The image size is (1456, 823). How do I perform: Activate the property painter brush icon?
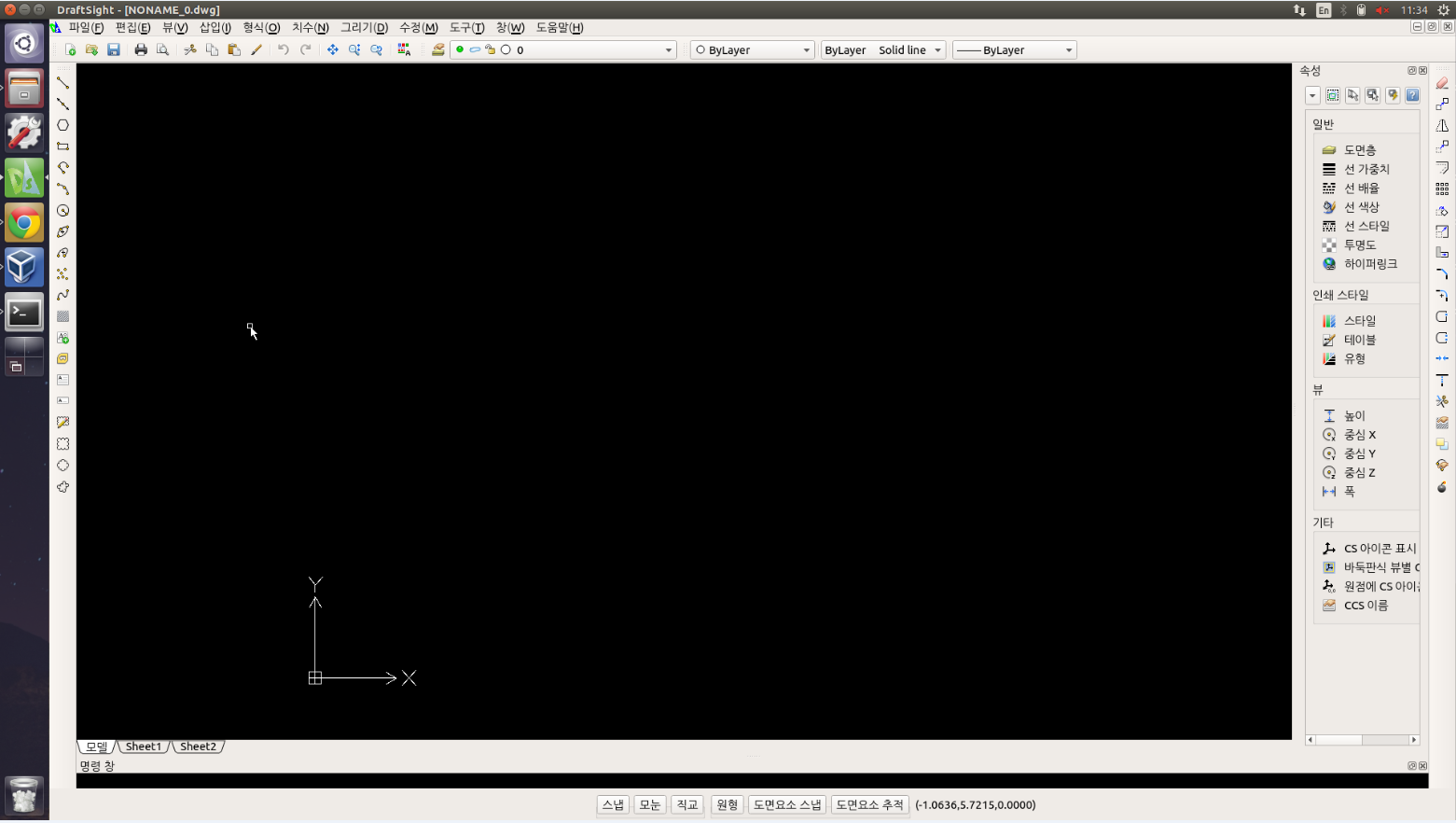(x=257, y=50)
